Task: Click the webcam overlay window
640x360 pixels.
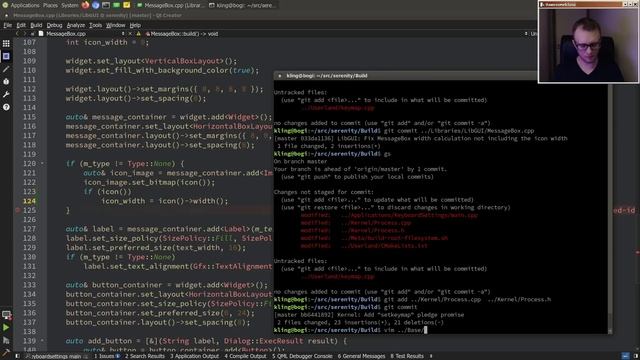Action: (588, 42)
